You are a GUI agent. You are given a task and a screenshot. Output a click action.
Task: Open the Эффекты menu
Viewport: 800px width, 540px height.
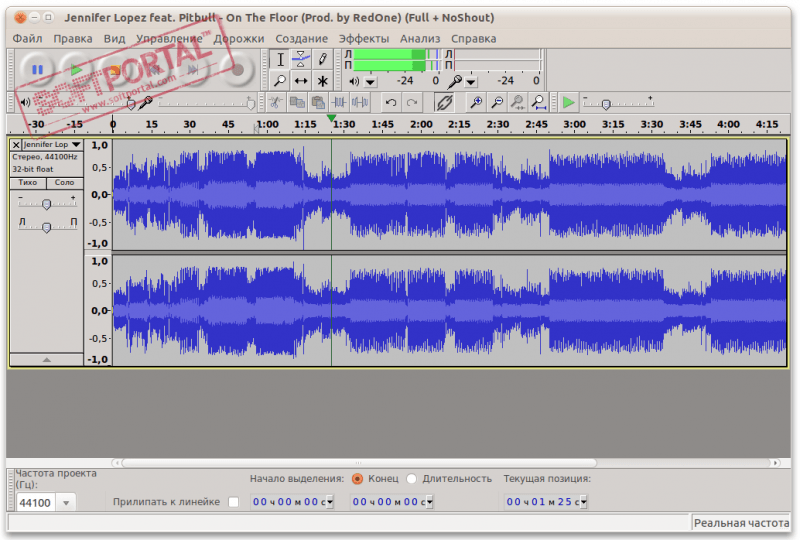[364, 39]
